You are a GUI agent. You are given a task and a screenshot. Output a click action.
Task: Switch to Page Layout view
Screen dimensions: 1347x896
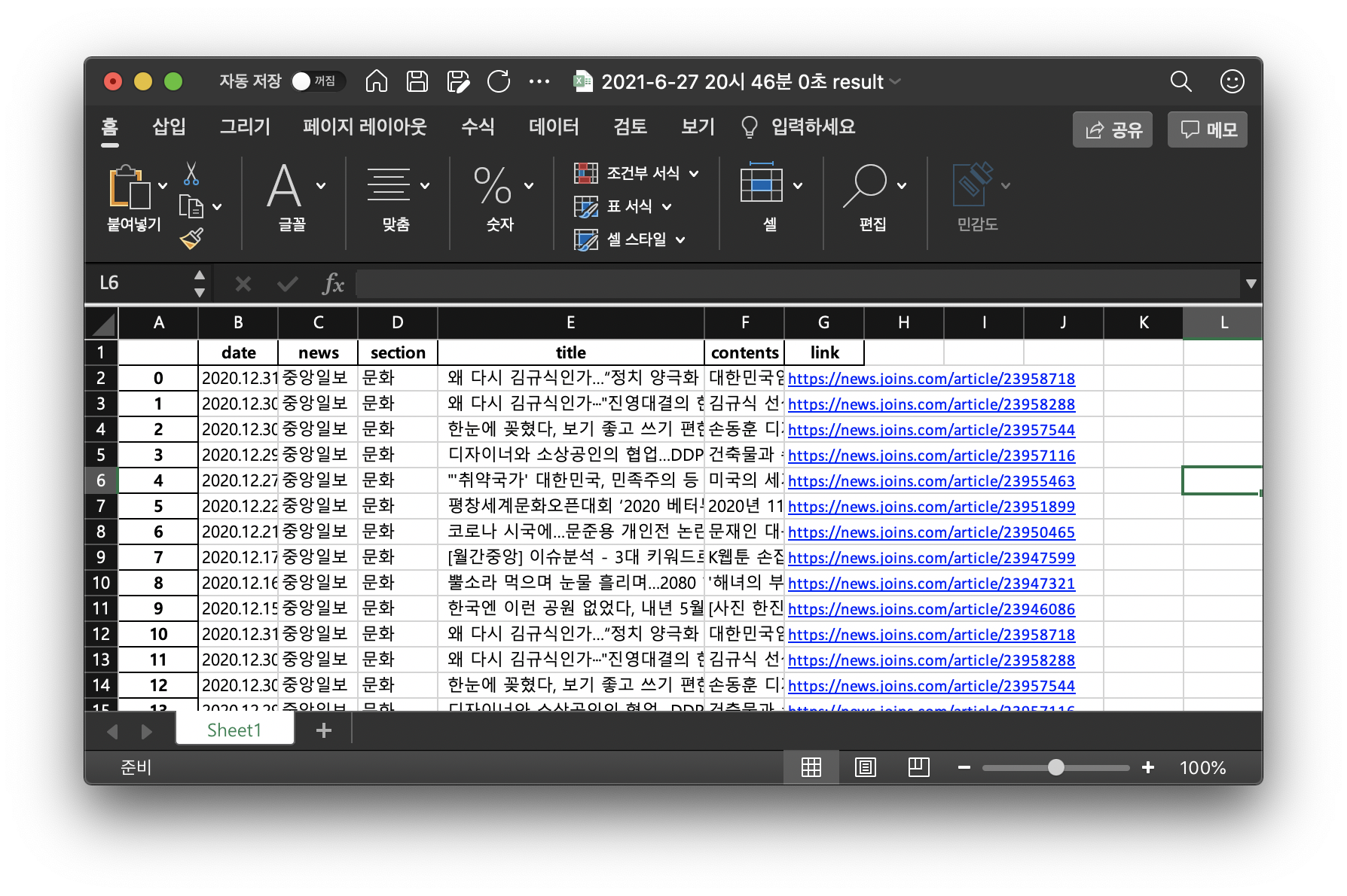(x=865, y=767)
